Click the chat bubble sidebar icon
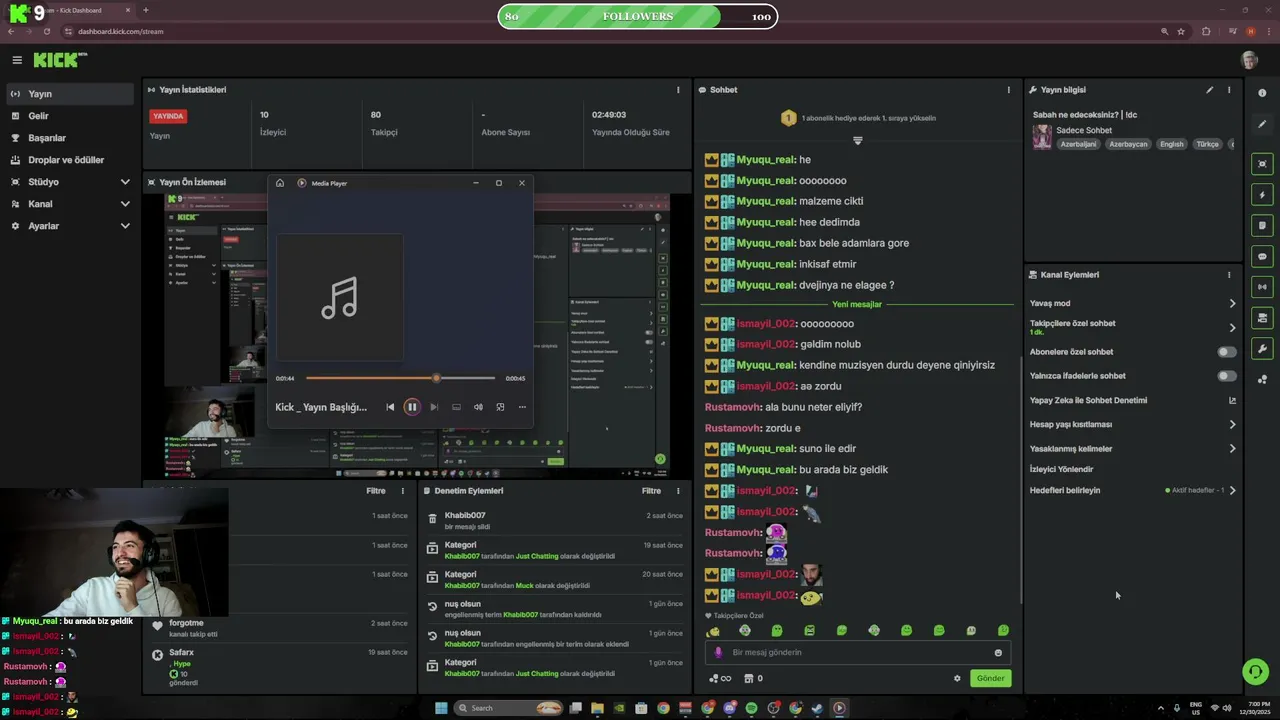This screenshot has width=1280, height=720. (x=1262, y=257)
